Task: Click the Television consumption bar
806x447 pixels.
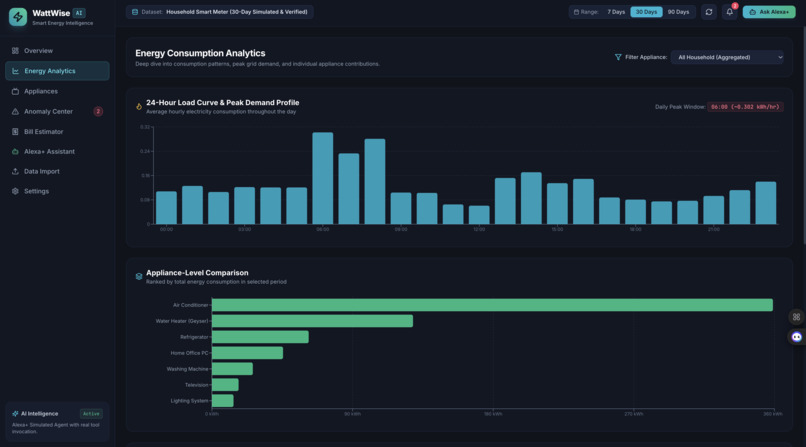Action: point(225,385)
